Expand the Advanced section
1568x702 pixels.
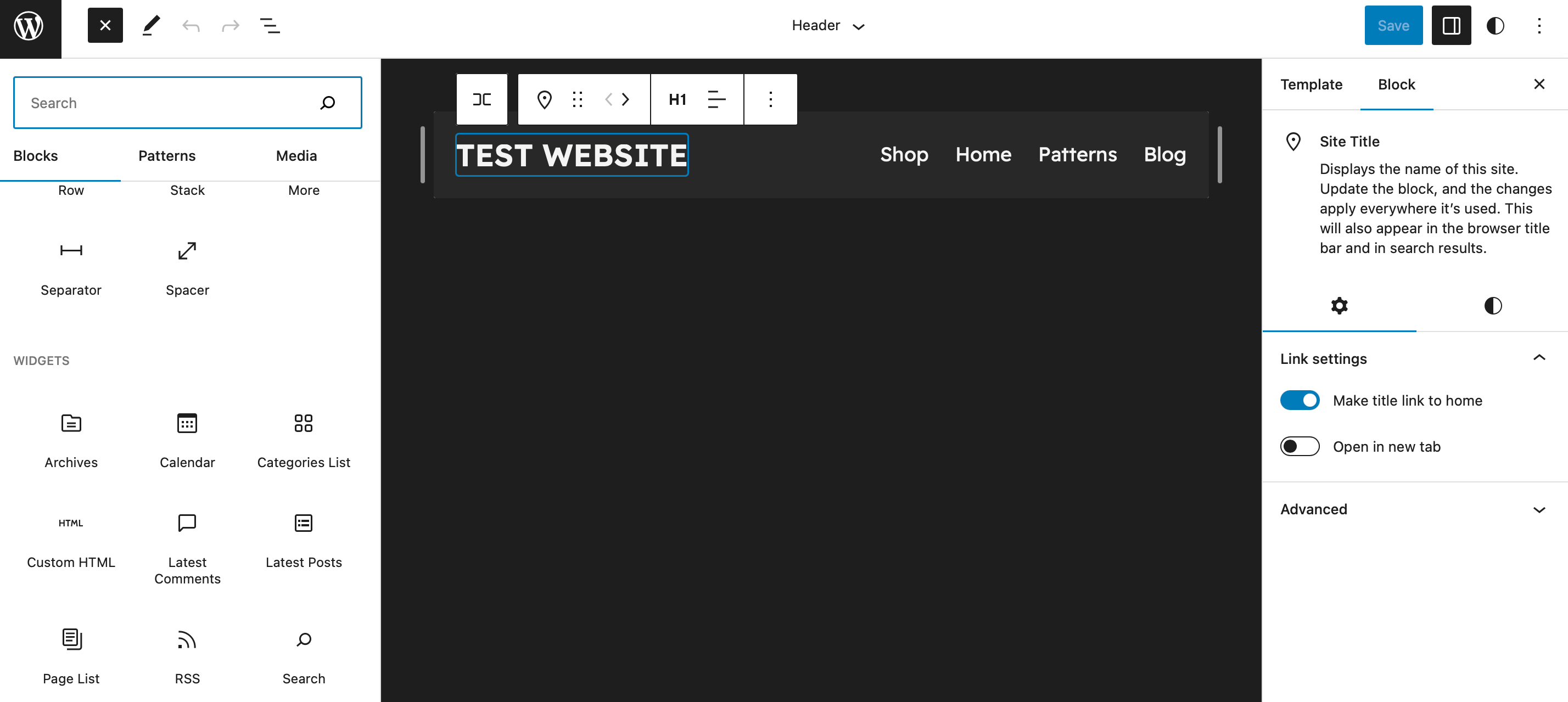[1539, 510]
